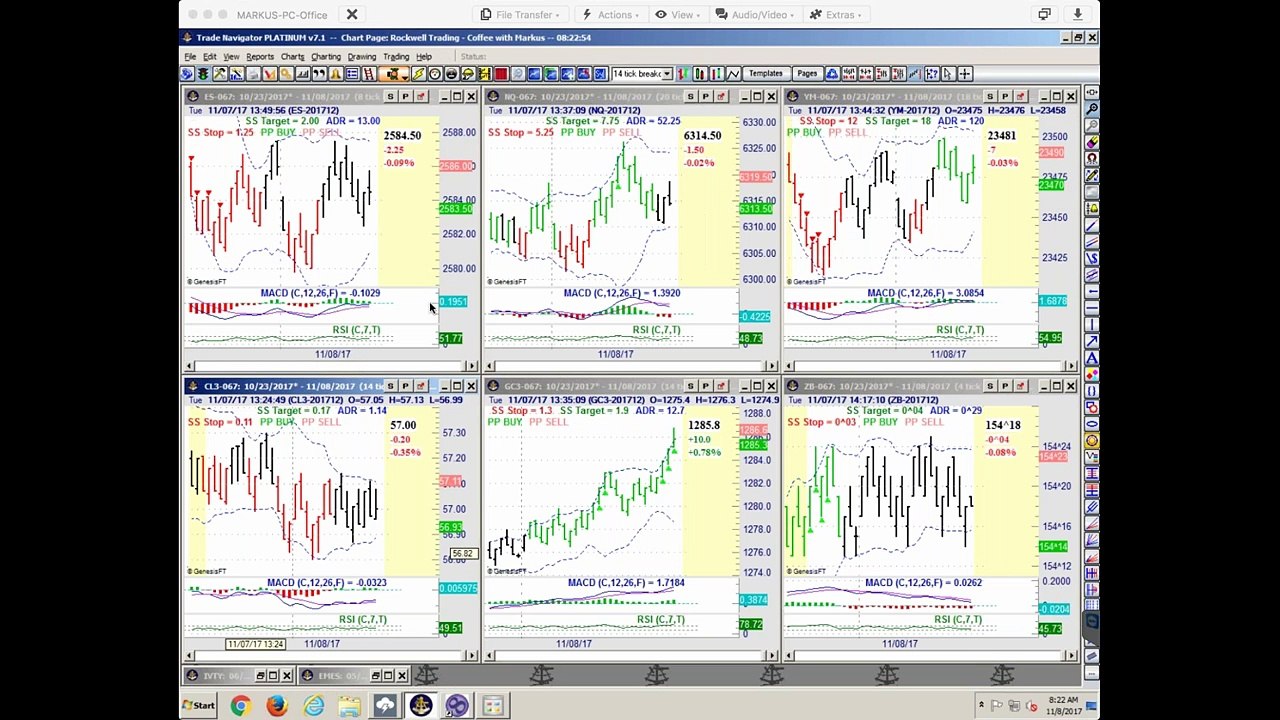Click the remote session monitor switch icon
This screenshot has height=720, width=1280.
[1044, 15]
